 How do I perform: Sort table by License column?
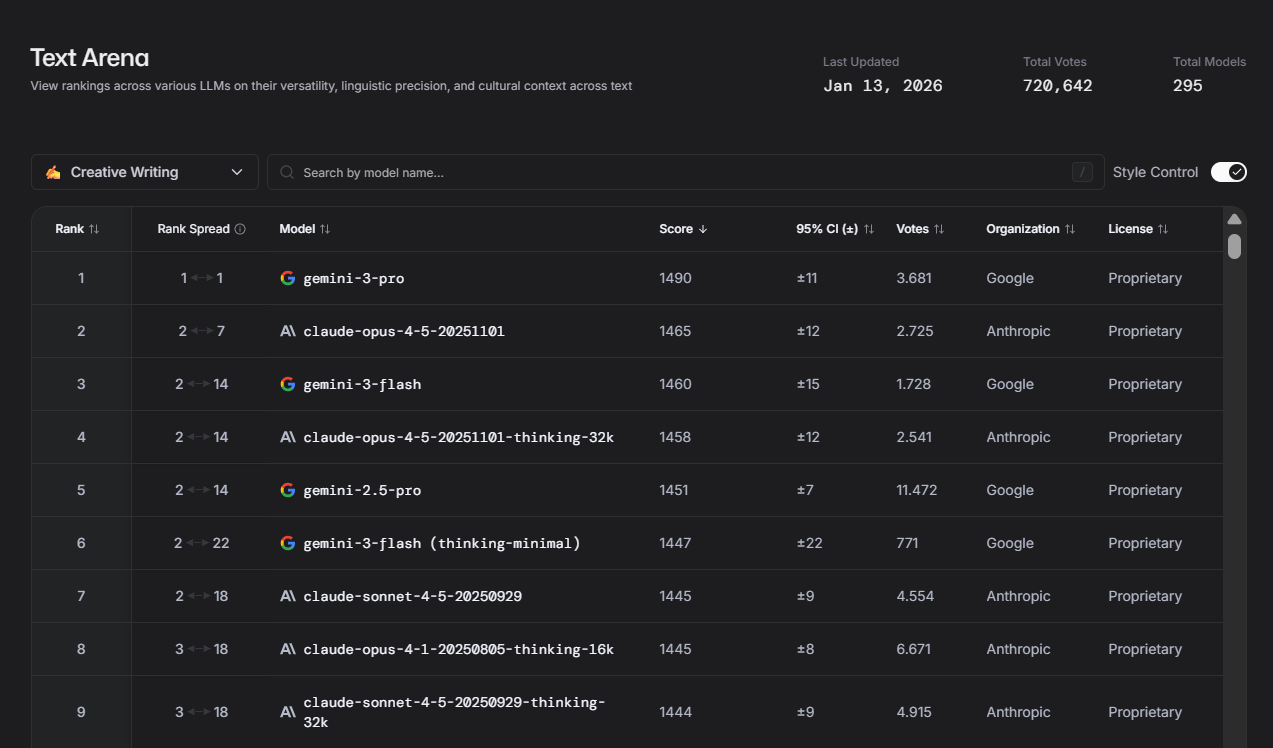pyautogui.click(x=1163, y=229)
